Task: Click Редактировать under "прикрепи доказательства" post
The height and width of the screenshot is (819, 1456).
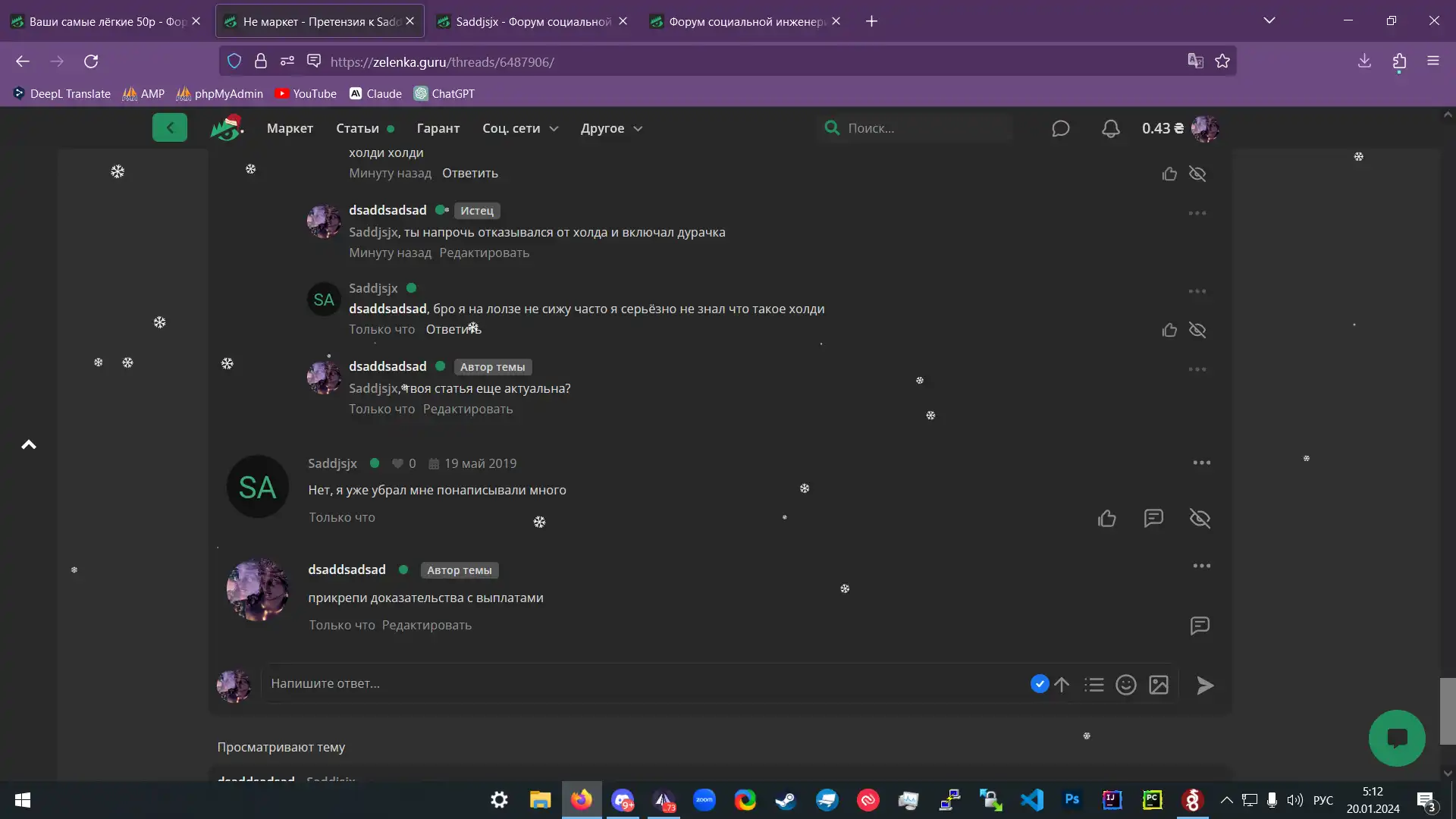Action: click(x=426, y=625)
